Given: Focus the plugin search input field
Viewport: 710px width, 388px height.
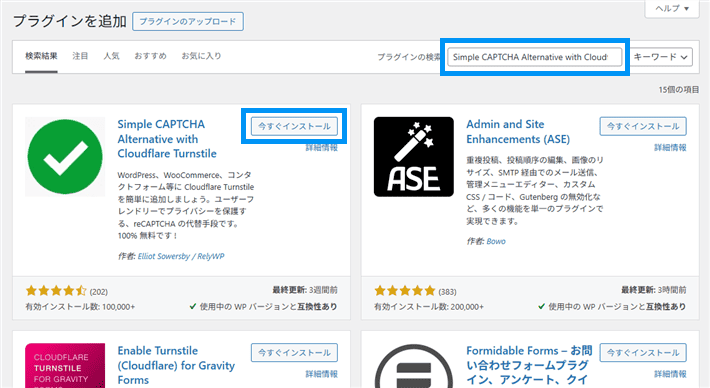Looking at the screenshot, I should point(535,57).
